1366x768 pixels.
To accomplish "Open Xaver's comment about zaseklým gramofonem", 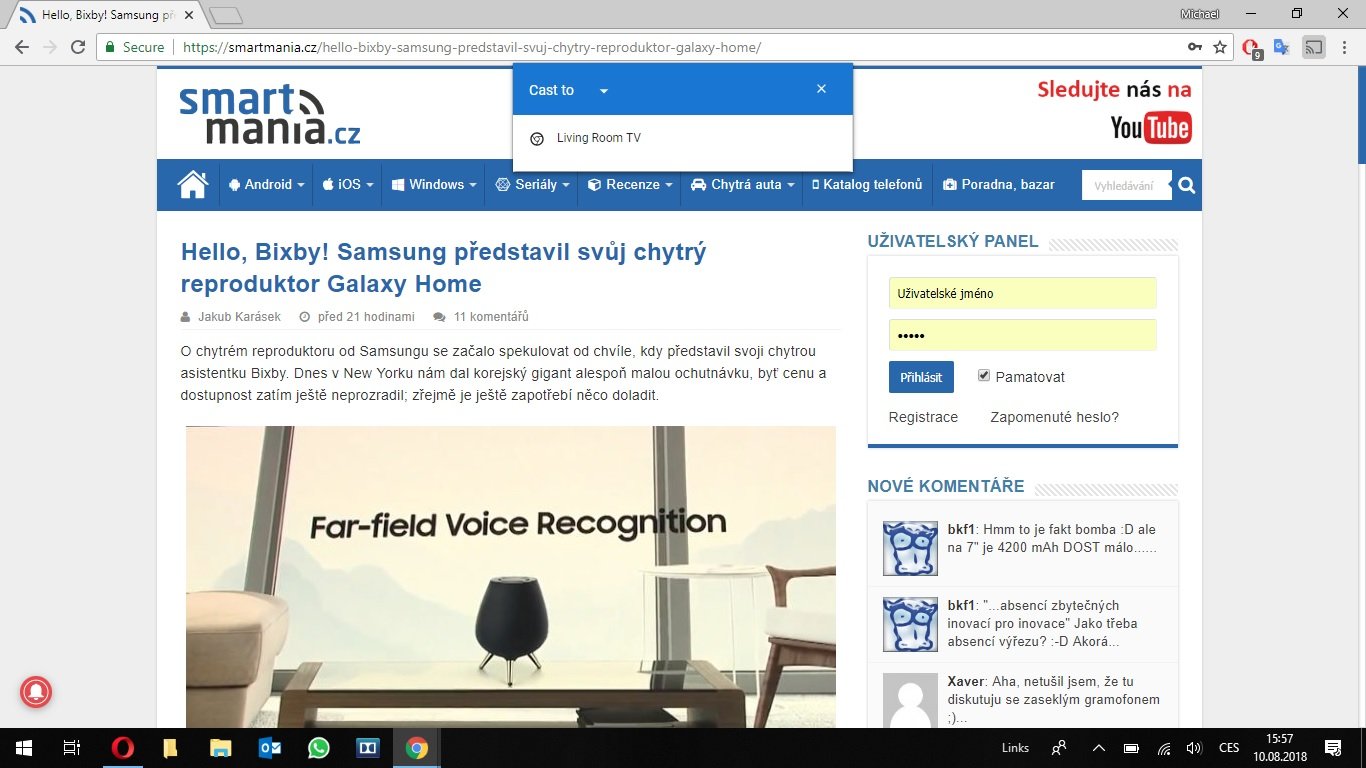I will coord(1054,700).
